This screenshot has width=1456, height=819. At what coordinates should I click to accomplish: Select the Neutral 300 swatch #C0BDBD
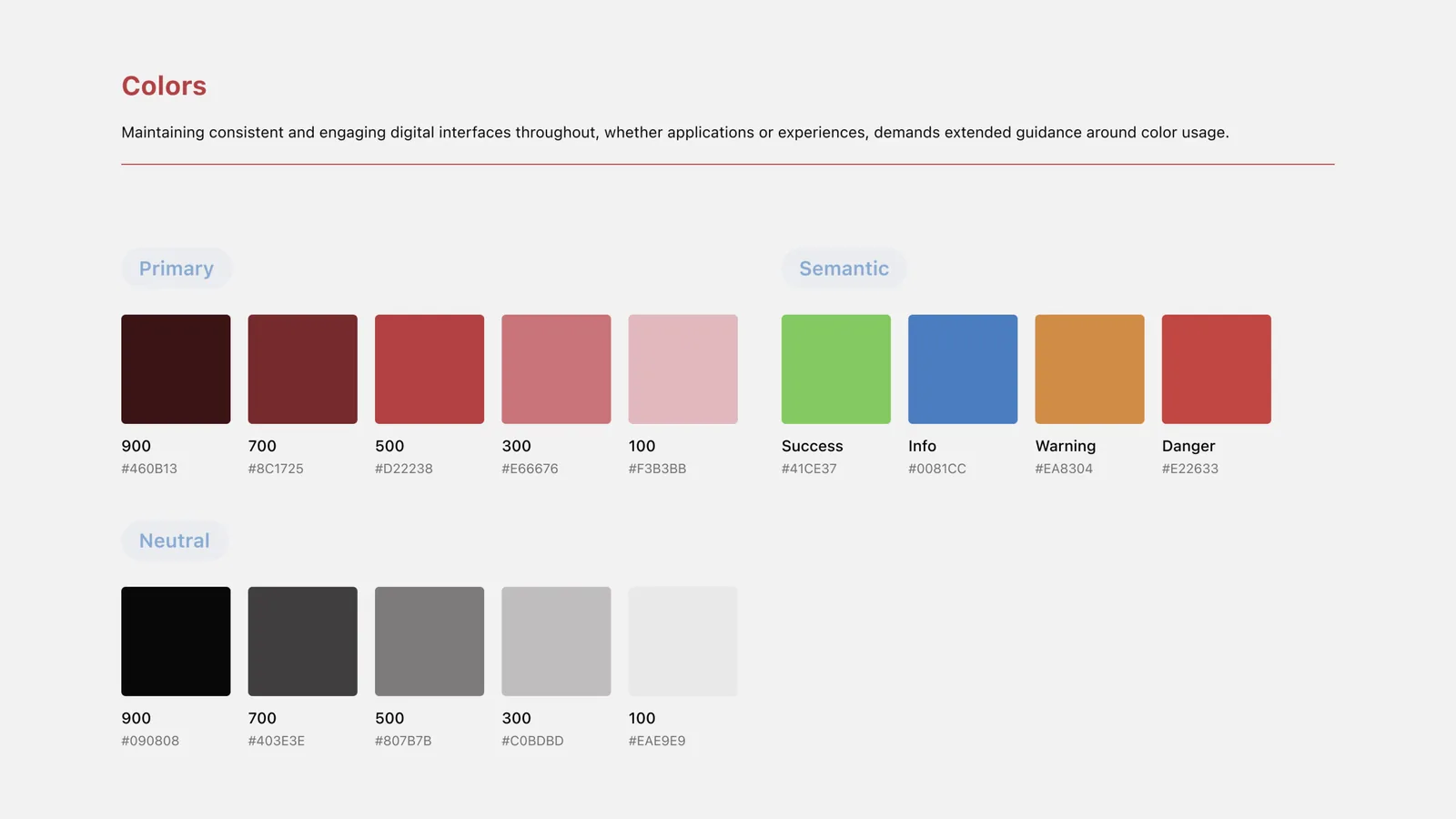pos(556,642)
